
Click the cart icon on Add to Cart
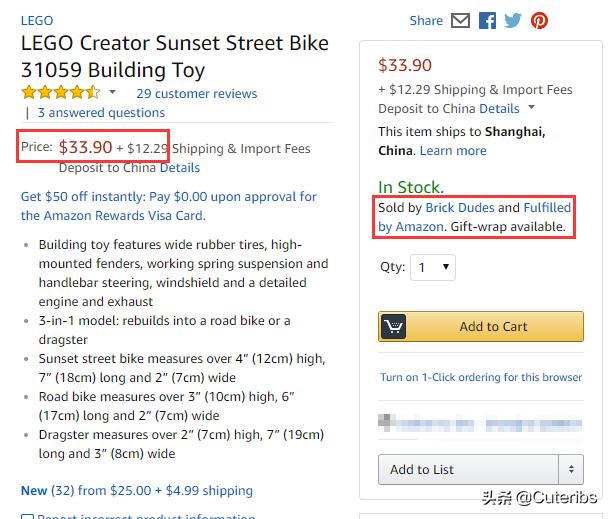(394, 327)
